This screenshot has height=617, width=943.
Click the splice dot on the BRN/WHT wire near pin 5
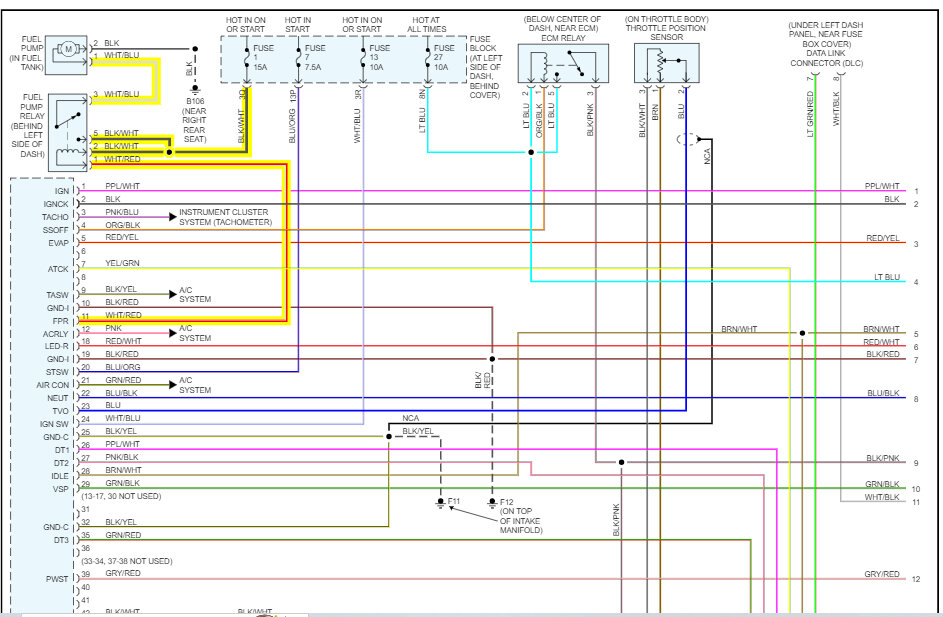(x=802, y=333)
